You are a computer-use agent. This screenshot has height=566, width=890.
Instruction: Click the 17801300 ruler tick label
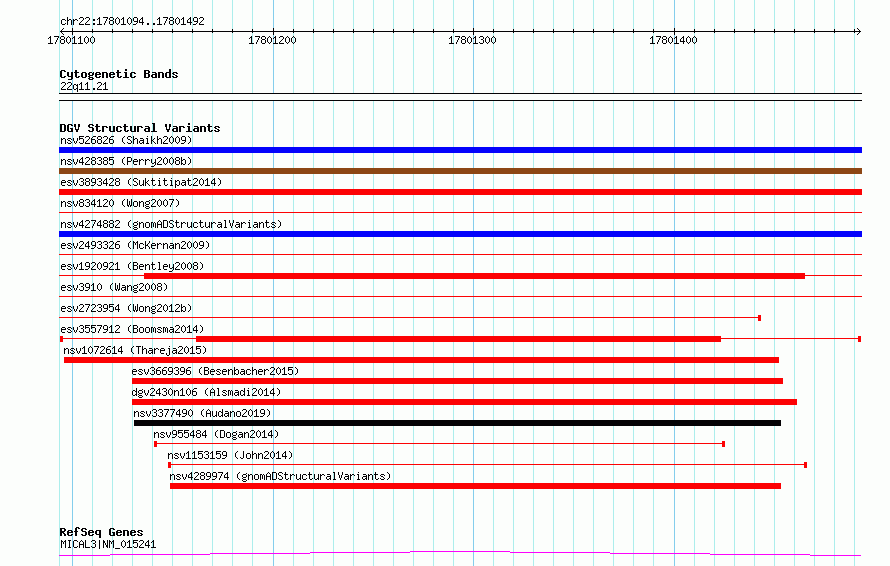(472, 40)
